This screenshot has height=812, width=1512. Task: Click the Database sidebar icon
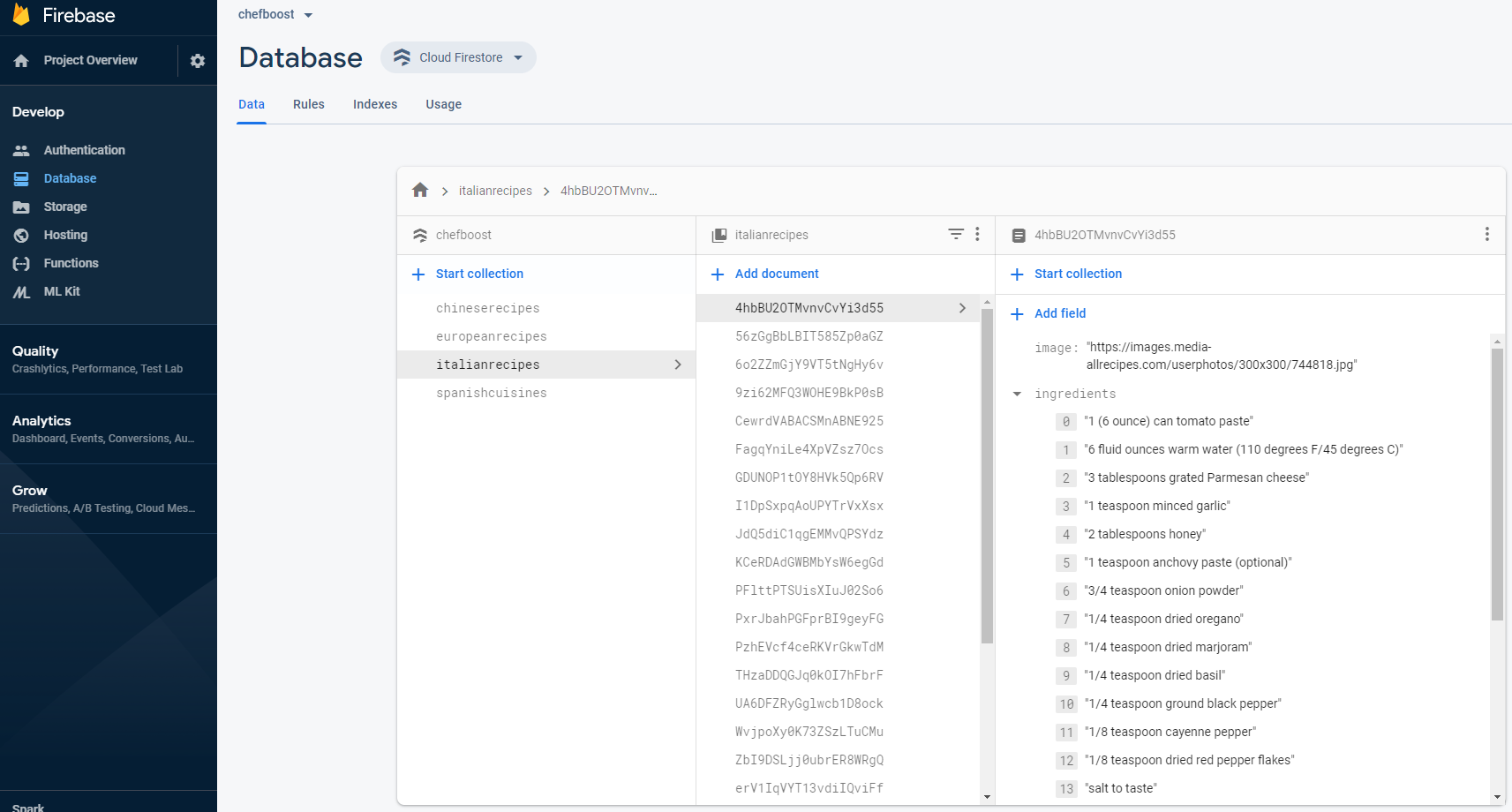point(21,179)
